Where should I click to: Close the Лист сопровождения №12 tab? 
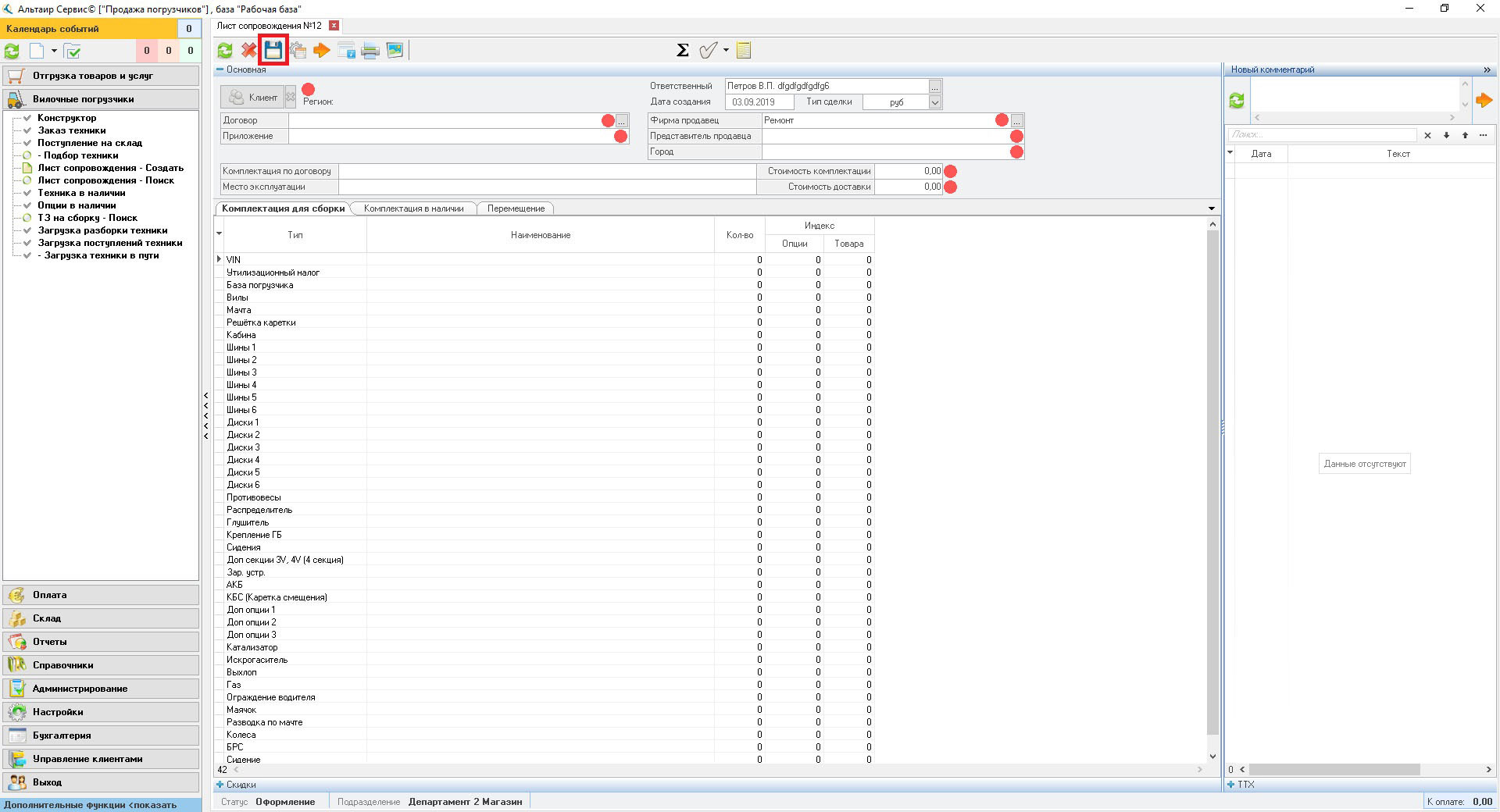(x=334, y=26)
